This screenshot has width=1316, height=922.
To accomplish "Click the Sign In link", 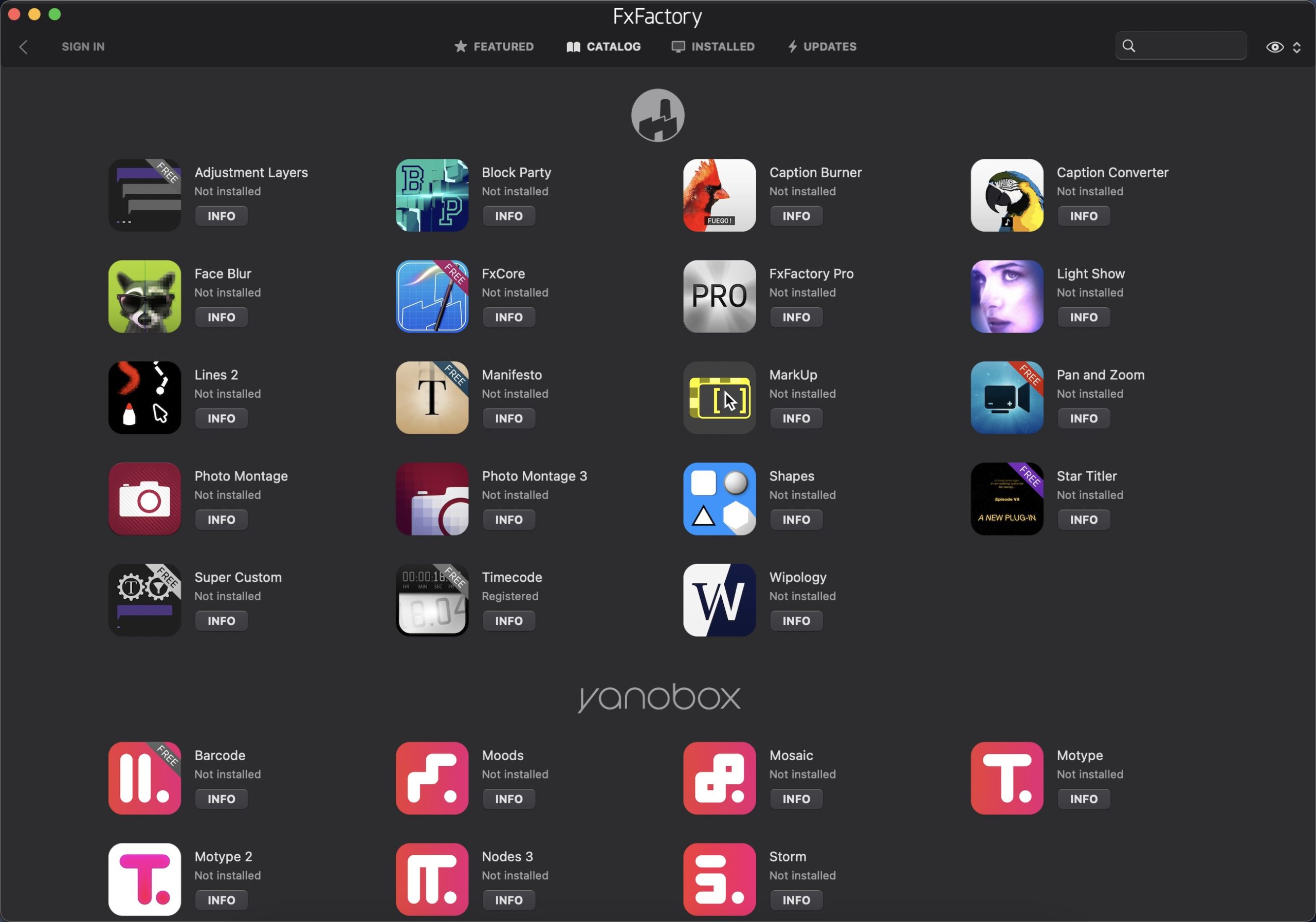I will [83, 46].
